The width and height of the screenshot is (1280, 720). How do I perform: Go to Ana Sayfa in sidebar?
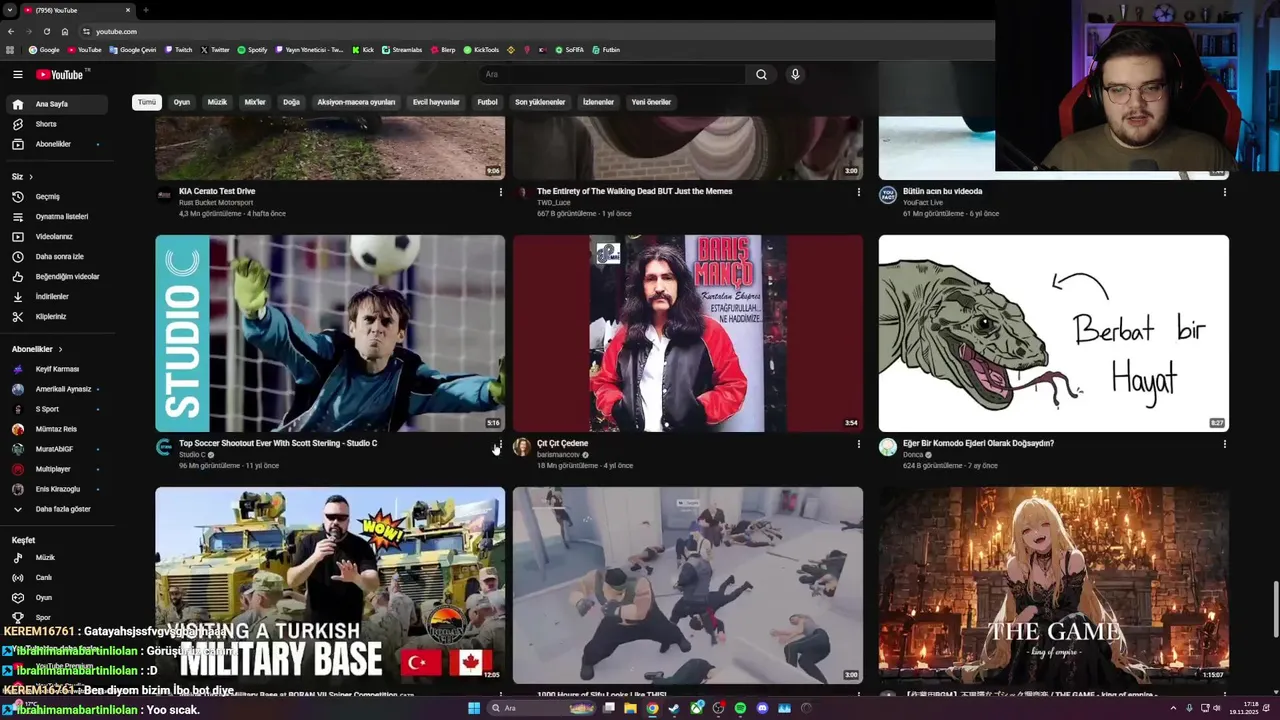pos(57,104)
